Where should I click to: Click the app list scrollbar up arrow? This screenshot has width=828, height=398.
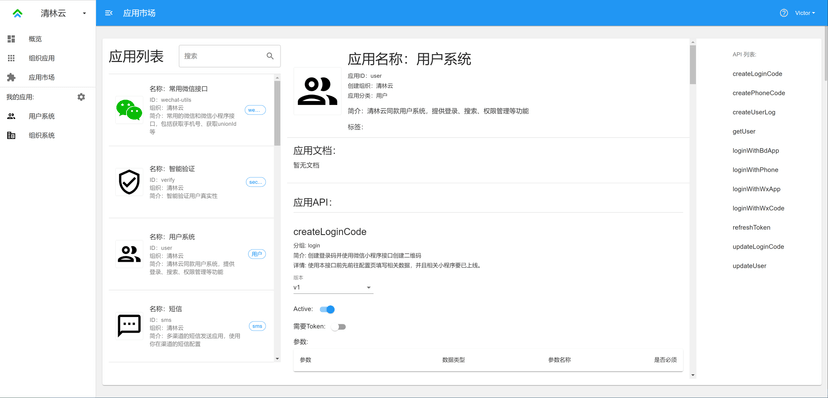[277, 78]
